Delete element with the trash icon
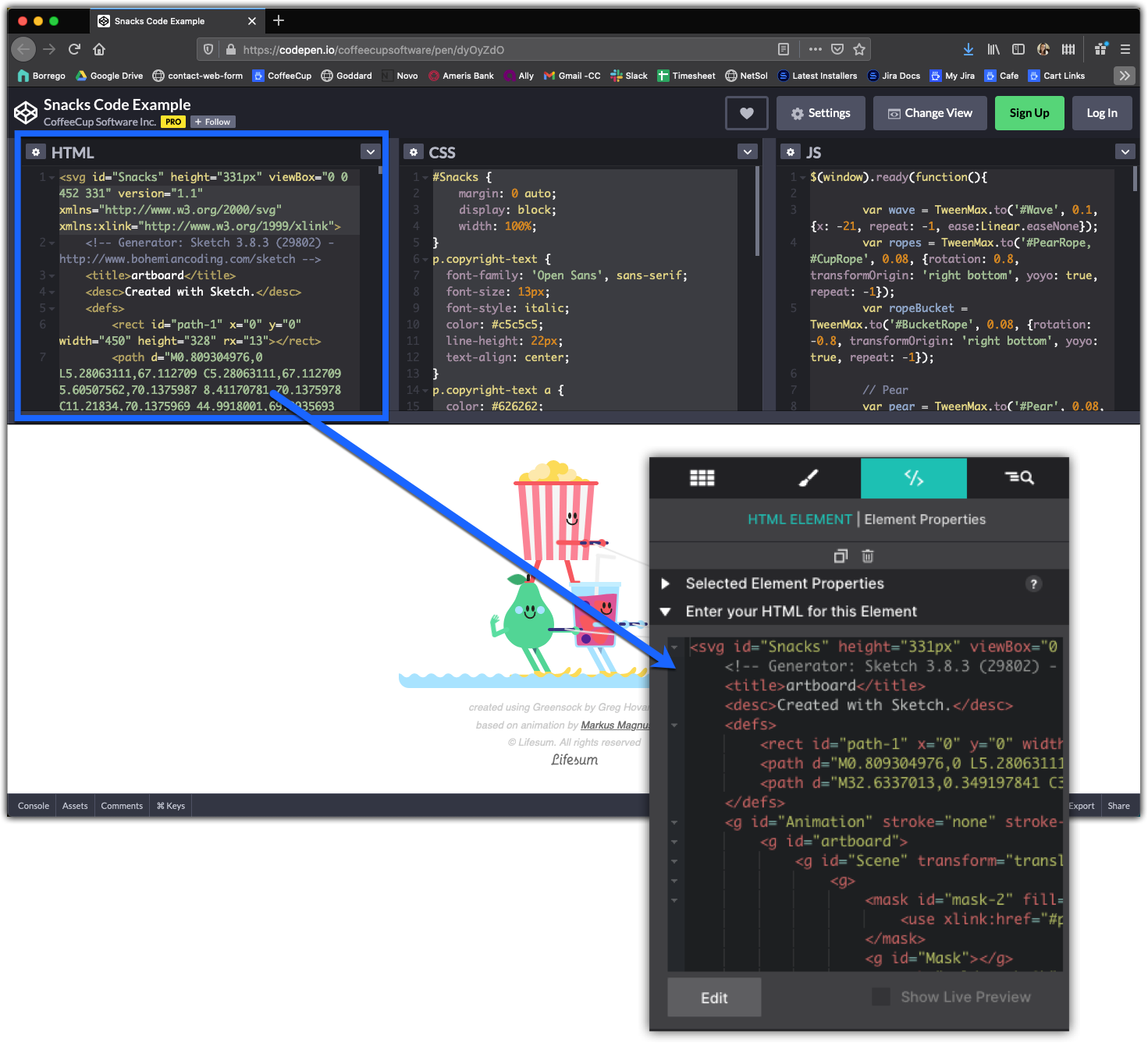1148x1043 pixels. pyautogui.click(x=868, y=556)
